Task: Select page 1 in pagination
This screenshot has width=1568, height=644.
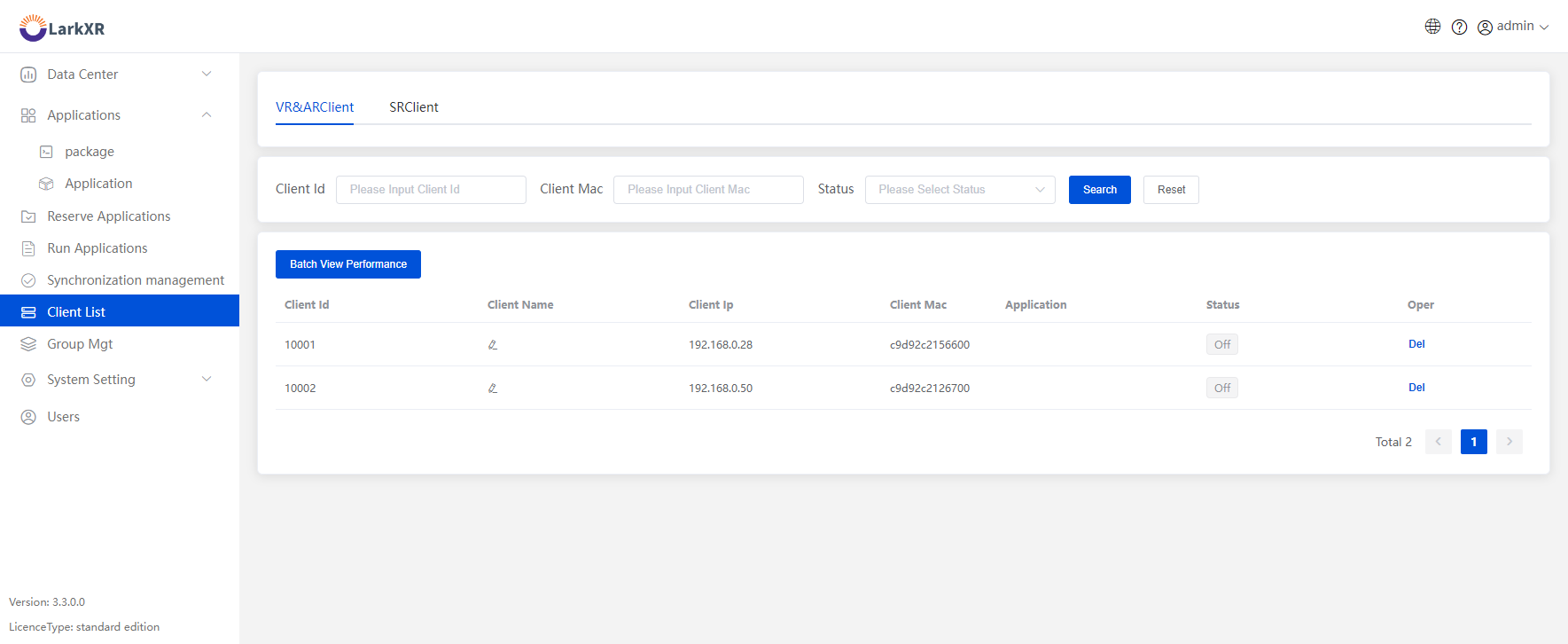Action: 1474,442
